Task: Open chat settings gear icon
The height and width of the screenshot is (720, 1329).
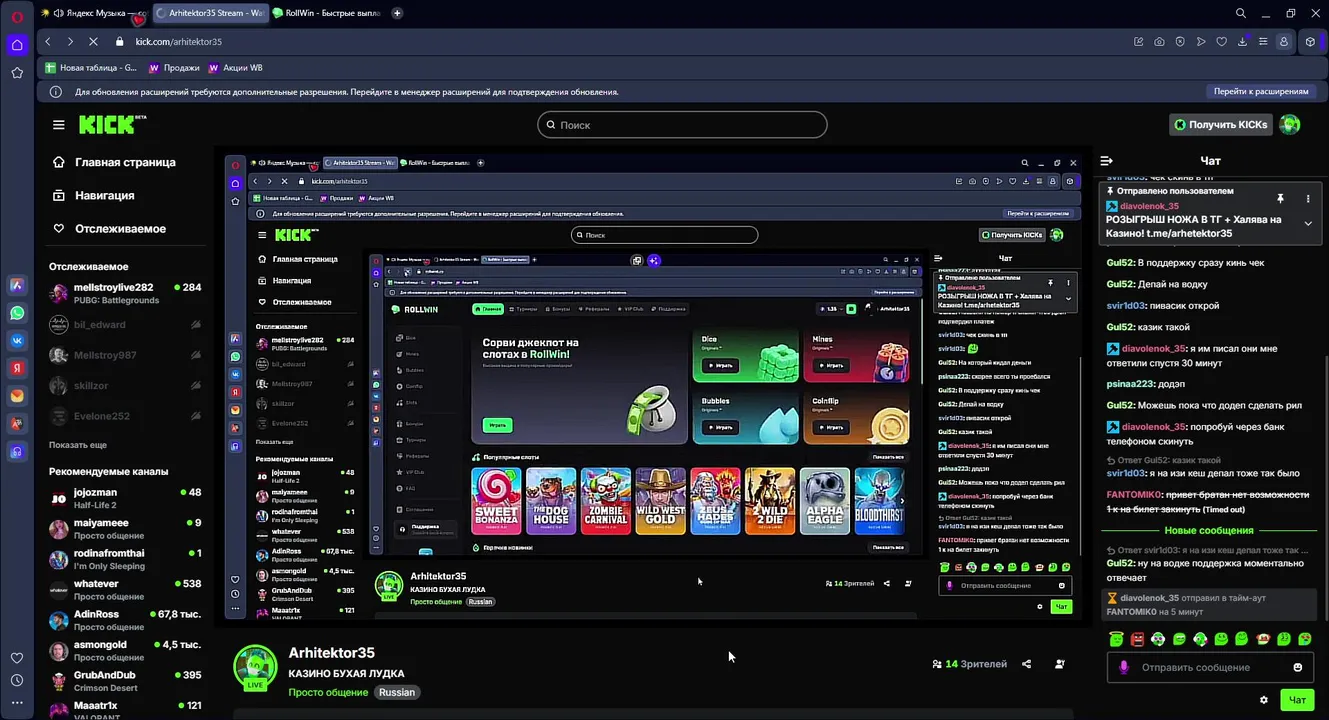Action: (1264, 700)
